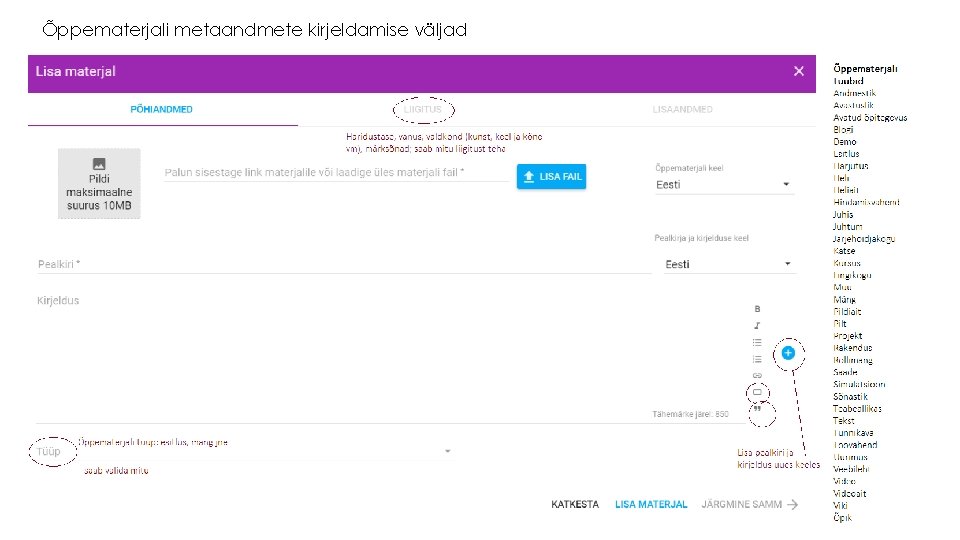Screen dimensions: 960x540
Task: Click 'Projekt' in the material types list
Action: point(847,336)
